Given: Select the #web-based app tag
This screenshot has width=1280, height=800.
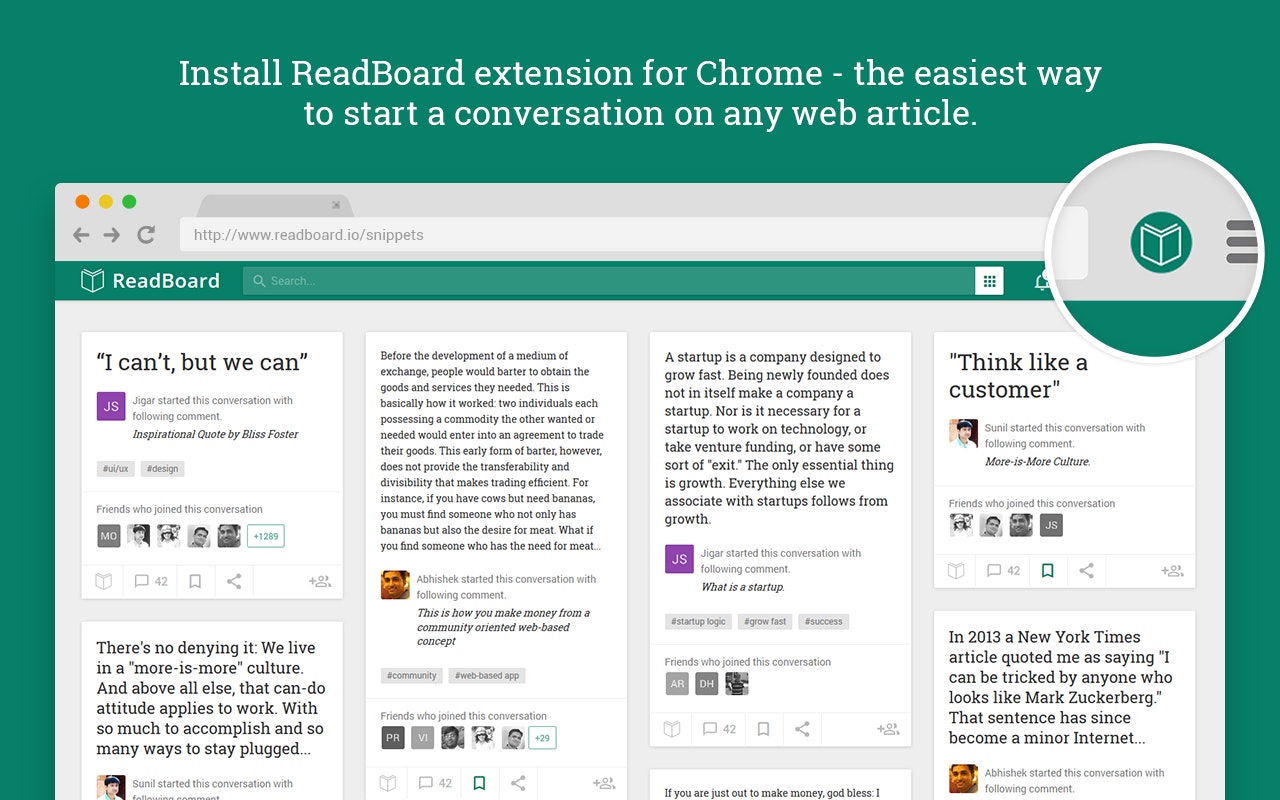Looking at the screenshot, I should click(x=487, y=676).
